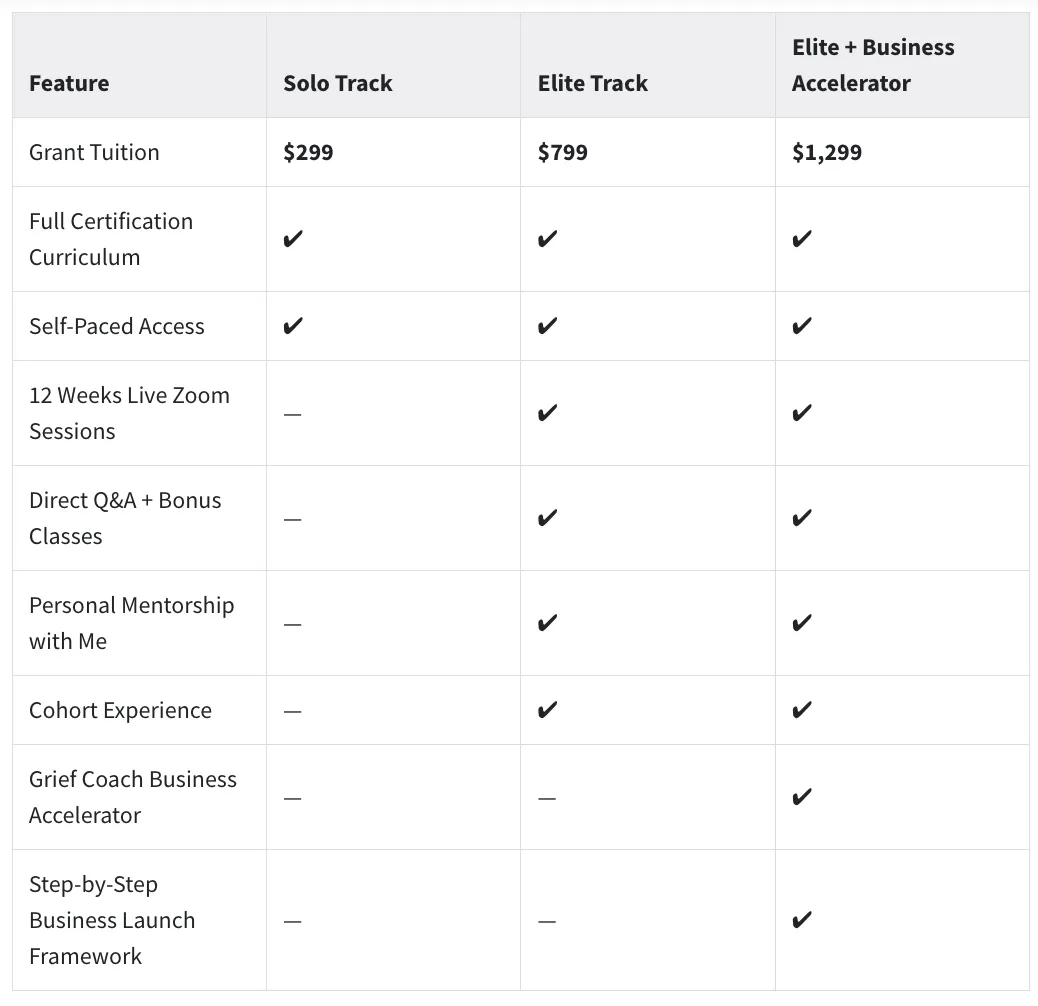Screen dimensions: 1038x1006
Task: Click Elite Track checkmark for Personal Mentorship
Action: (x=547, y=623)
